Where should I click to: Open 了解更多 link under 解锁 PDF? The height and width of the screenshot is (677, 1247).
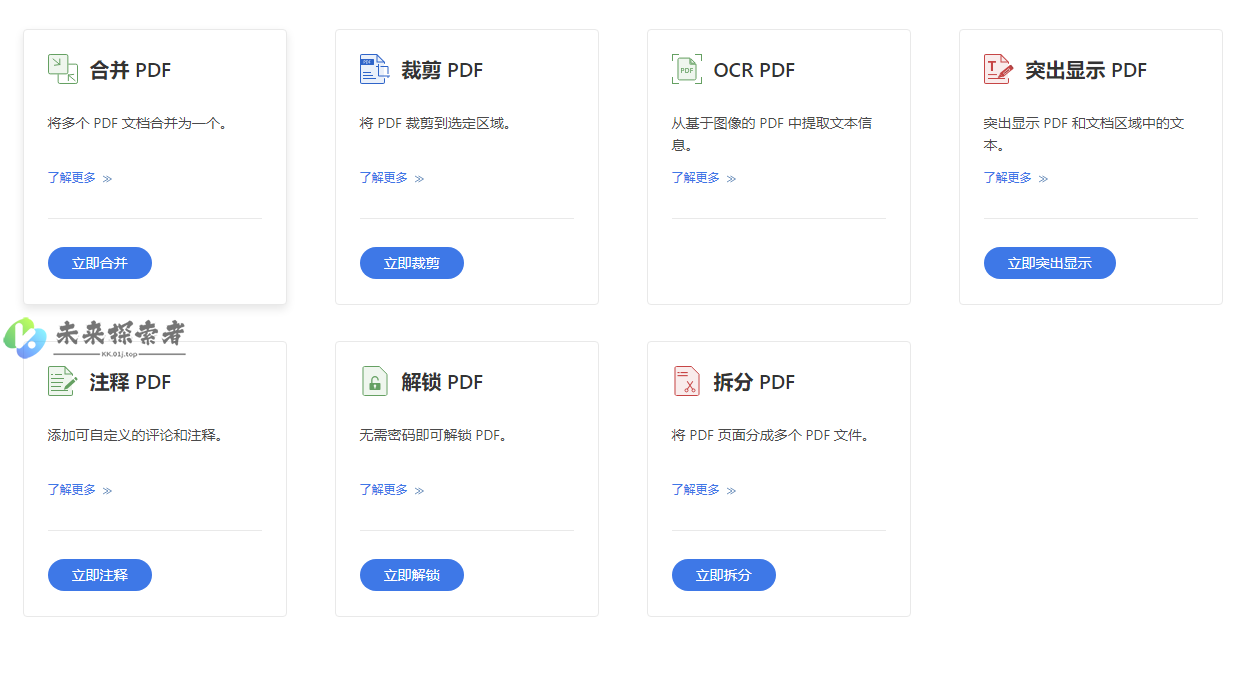click(391, 490)
